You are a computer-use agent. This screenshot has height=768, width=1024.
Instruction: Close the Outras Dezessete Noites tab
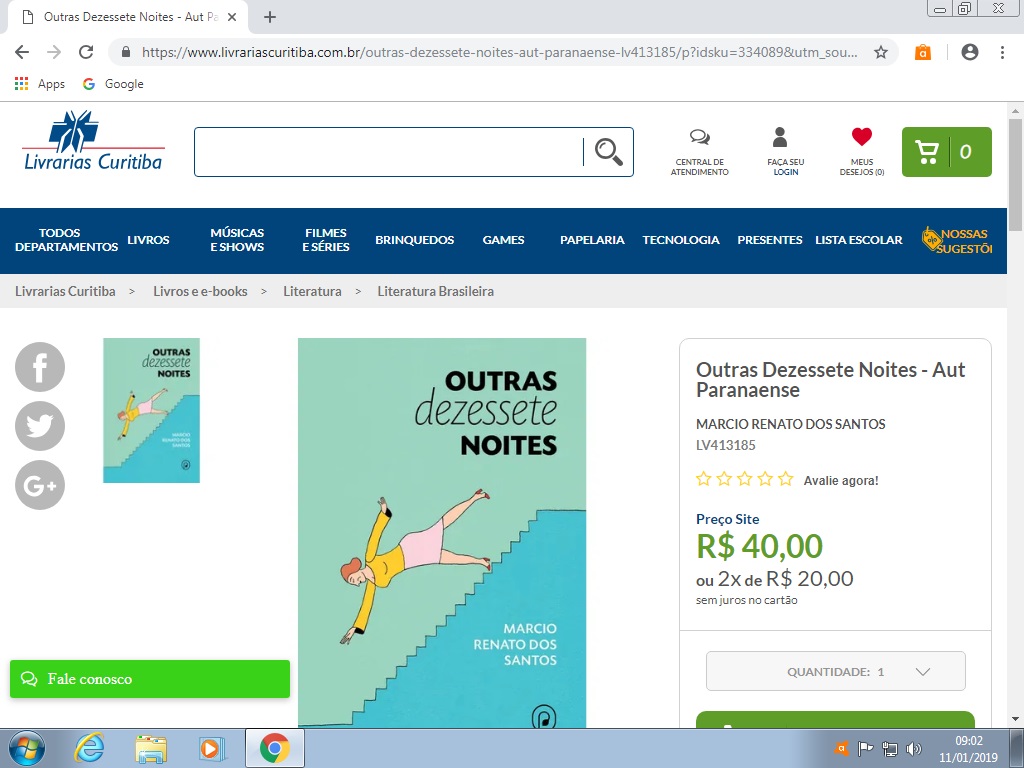[x=232, y=17]
